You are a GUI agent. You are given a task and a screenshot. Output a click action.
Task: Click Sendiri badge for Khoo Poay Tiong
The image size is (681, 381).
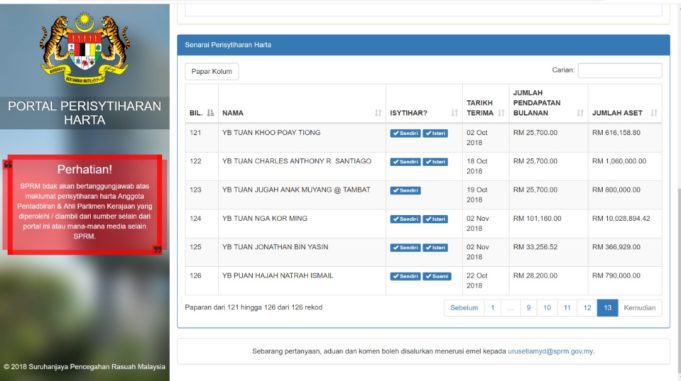405,133
